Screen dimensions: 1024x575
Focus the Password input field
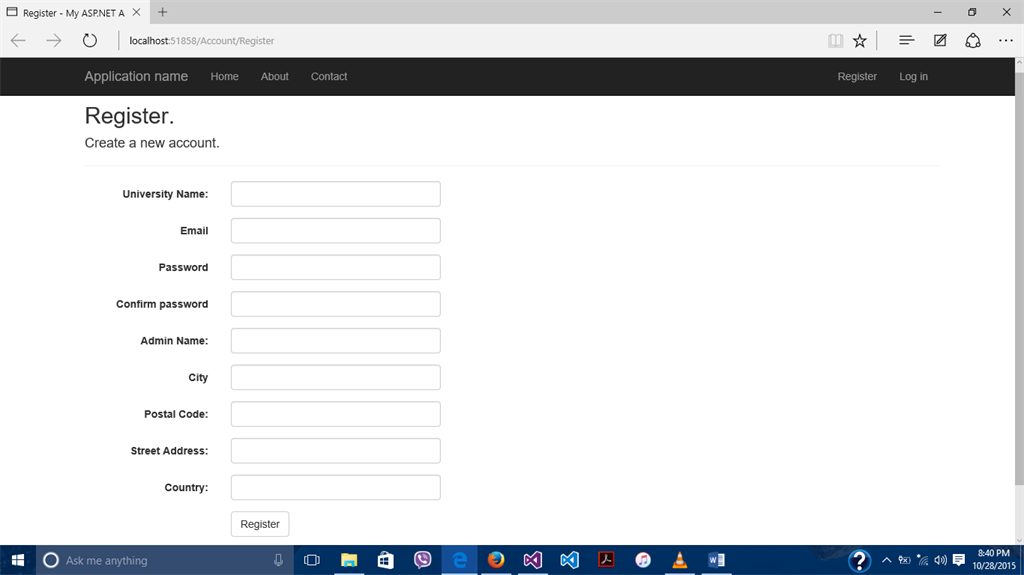pos(336,267)
